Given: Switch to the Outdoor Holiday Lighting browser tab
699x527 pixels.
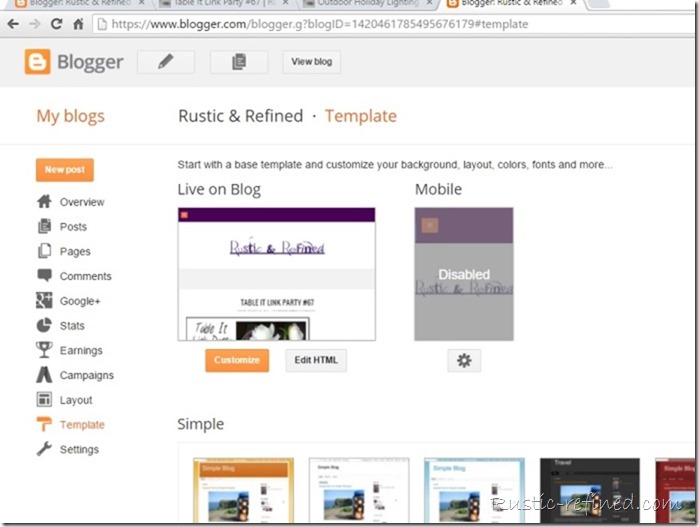Looking at the screenshot, I should tap(368, 3).
